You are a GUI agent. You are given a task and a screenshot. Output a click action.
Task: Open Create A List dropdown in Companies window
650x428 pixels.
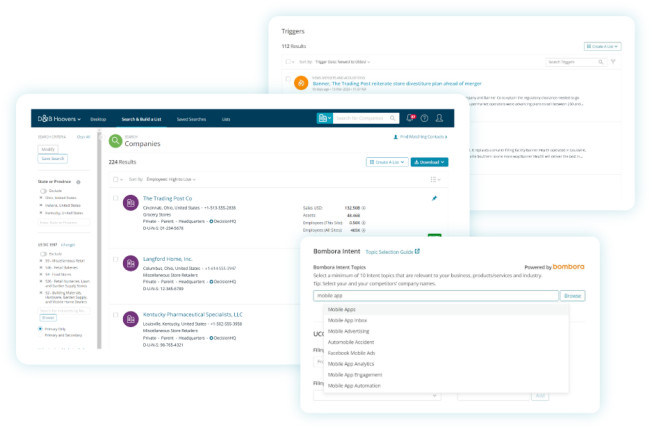pos(387,162)
